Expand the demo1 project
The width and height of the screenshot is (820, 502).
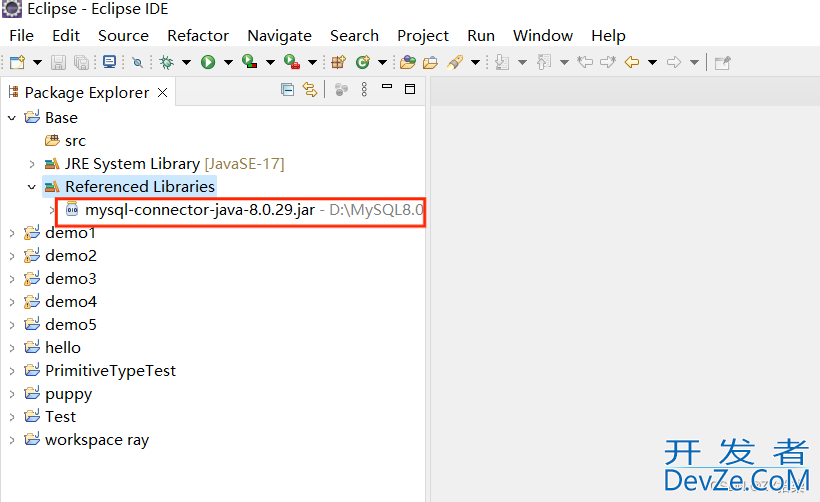pos(12,233)
